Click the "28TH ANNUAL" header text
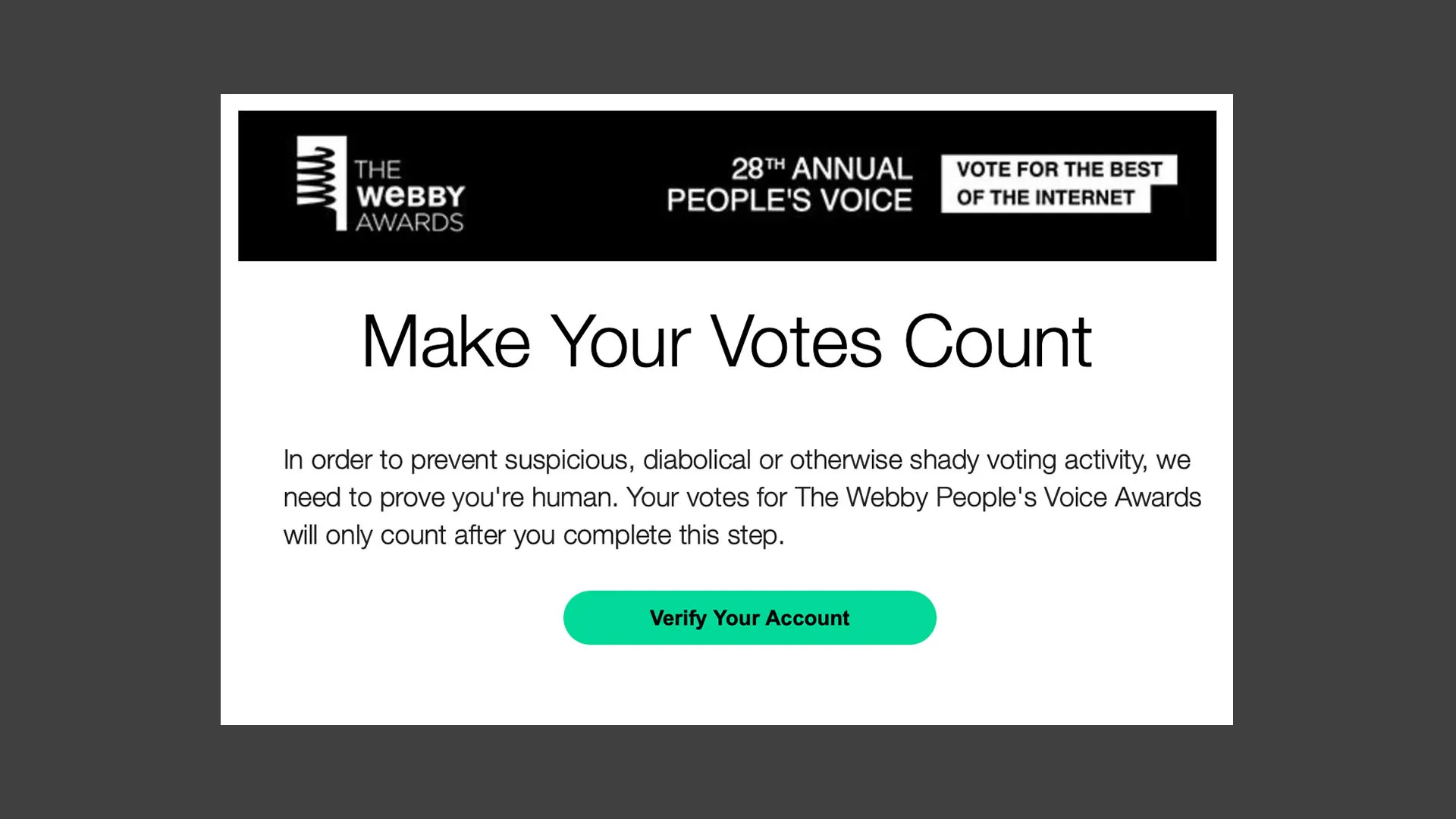 tap(821, 168)
